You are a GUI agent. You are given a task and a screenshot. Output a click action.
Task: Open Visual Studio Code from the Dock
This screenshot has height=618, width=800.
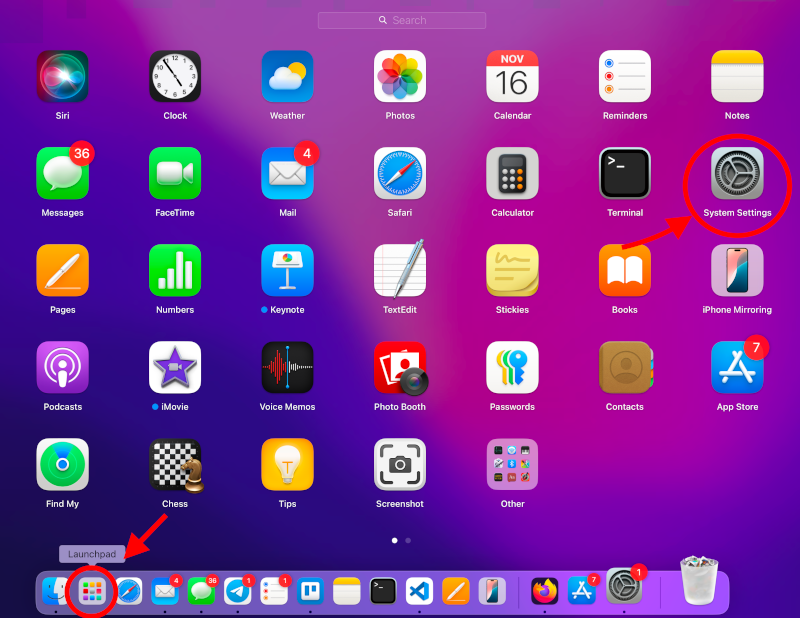coord(419,591)
